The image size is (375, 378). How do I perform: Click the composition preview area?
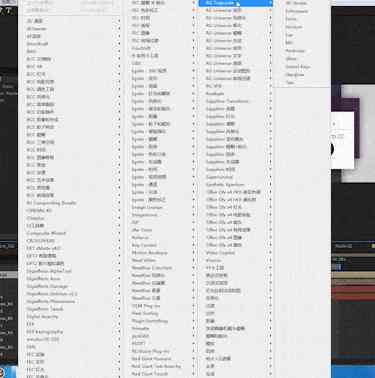click(x=353, y=133)
